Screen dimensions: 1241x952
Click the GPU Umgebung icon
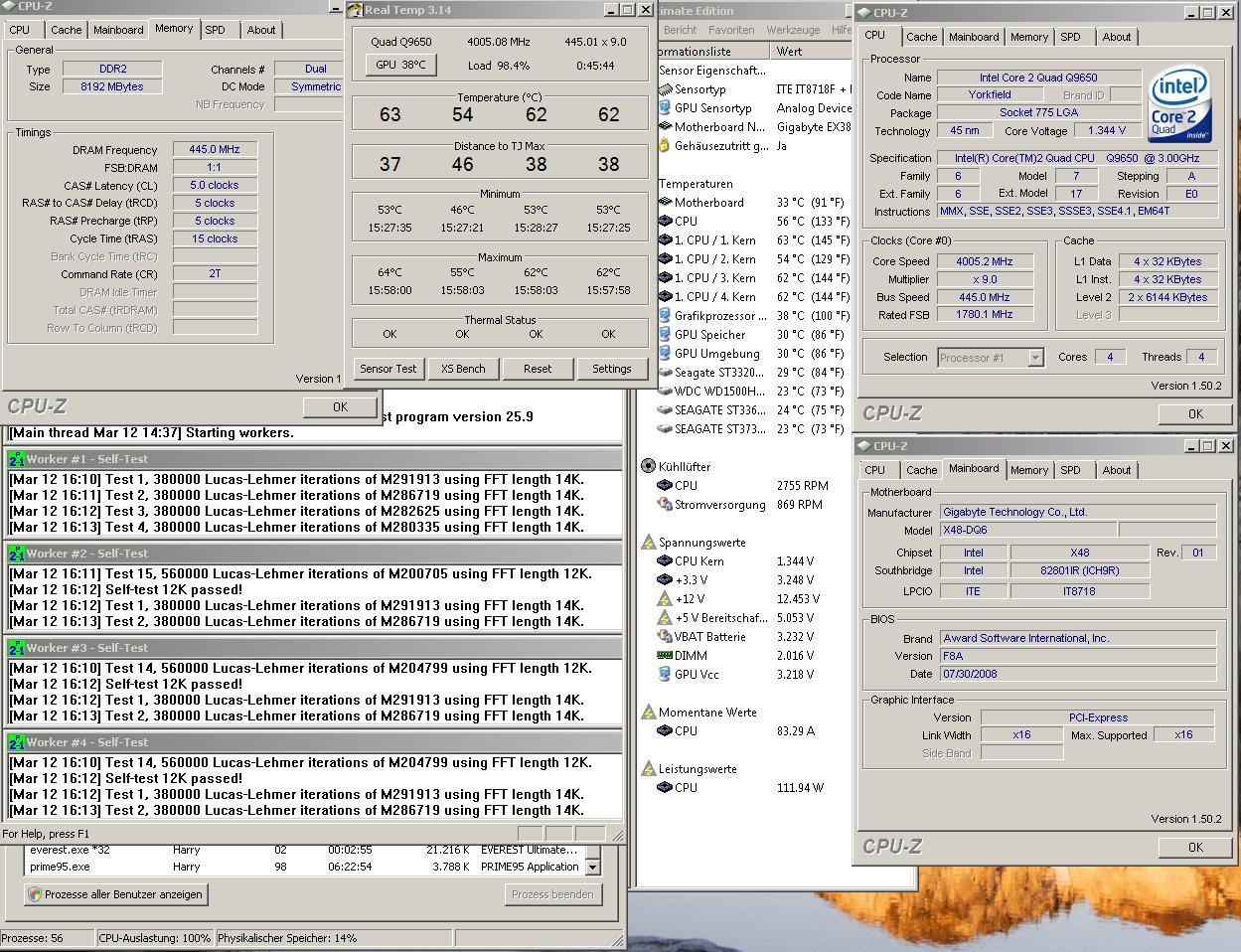tap(665, 354)
